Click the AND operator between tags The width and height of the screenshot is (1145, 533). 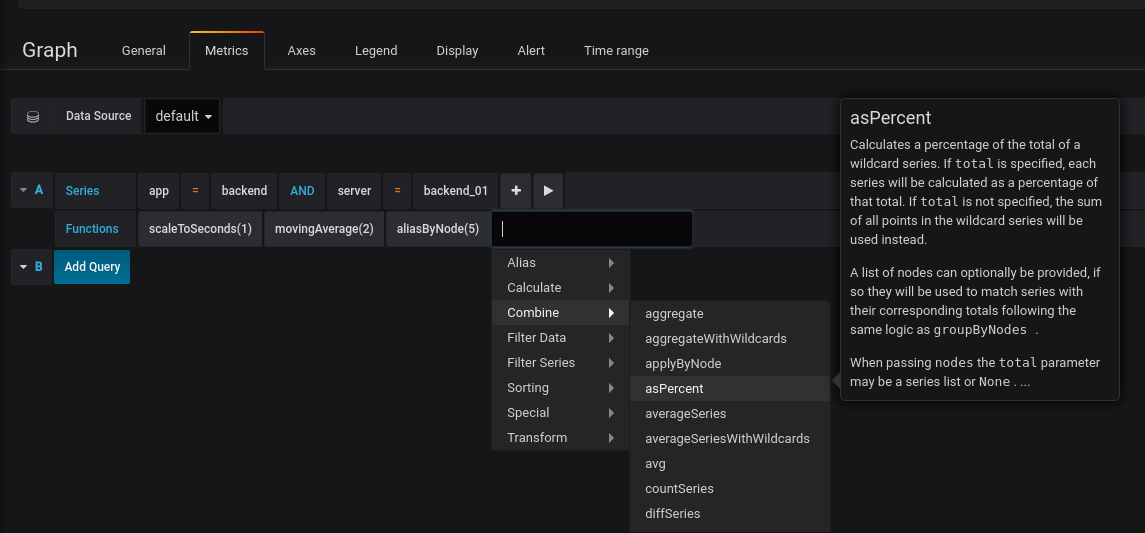tap(302, 191)
